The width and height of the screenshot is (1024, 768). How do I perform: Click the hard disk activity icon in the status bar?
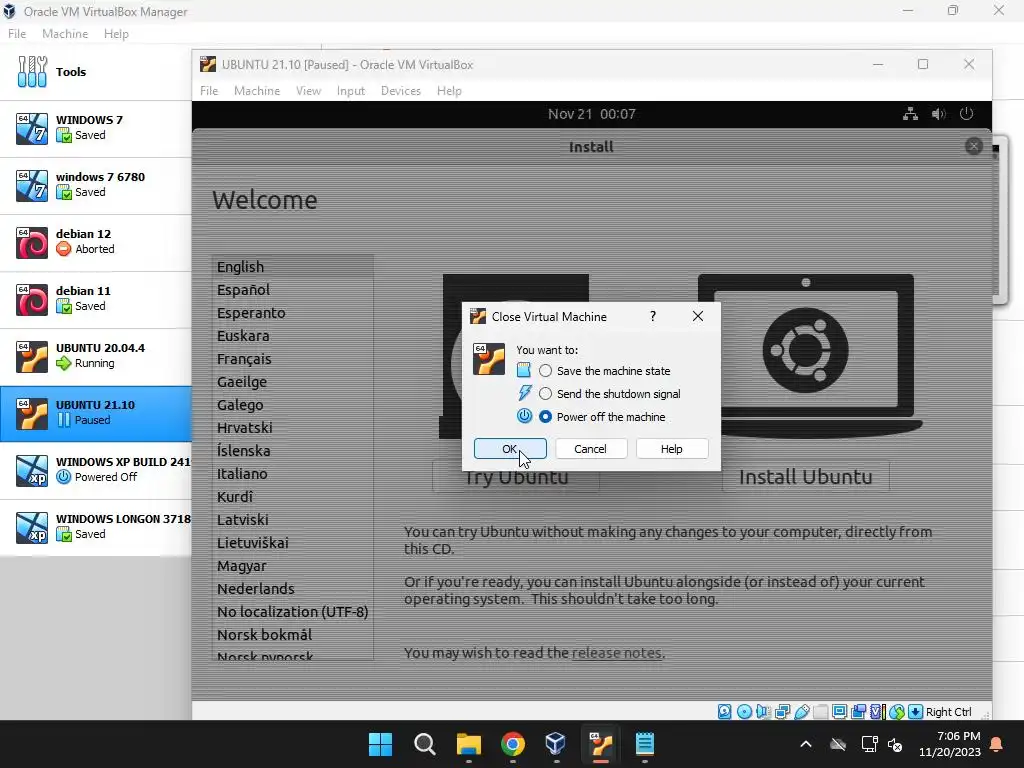[x=724, y=712]
